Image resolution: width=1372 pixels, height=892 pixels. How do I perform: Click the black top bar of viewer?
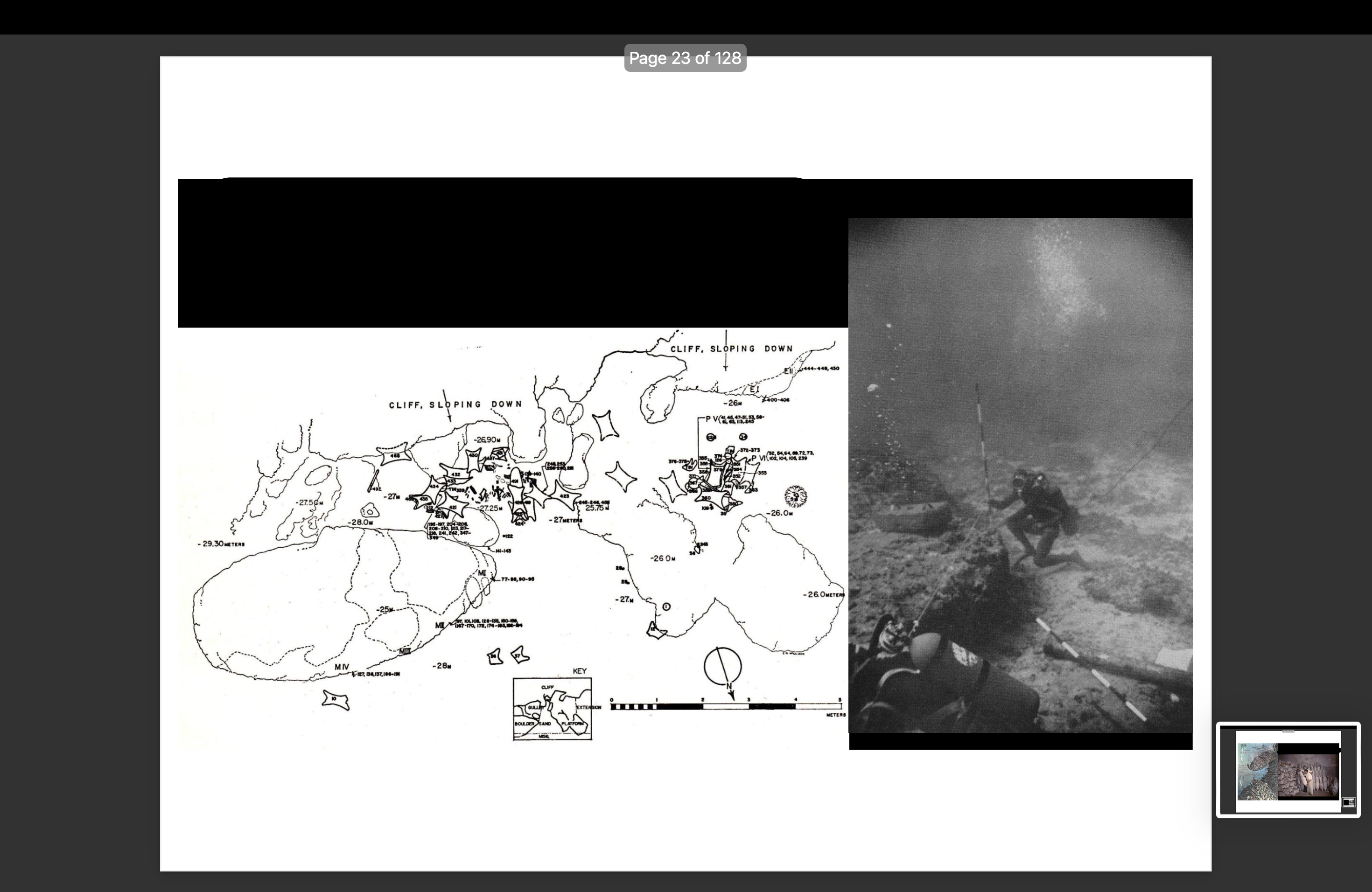[x=686, y=17]
